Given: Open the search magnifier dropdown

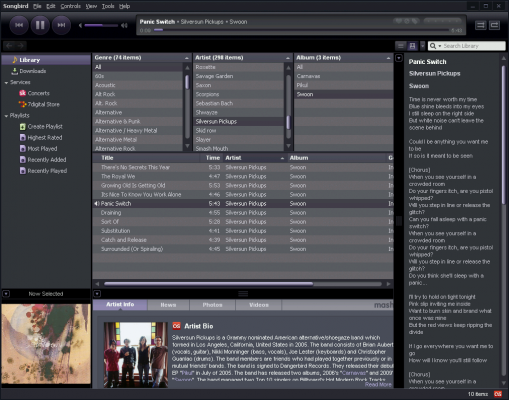Looking at the screenshot, I should click(x=435, y=46).
